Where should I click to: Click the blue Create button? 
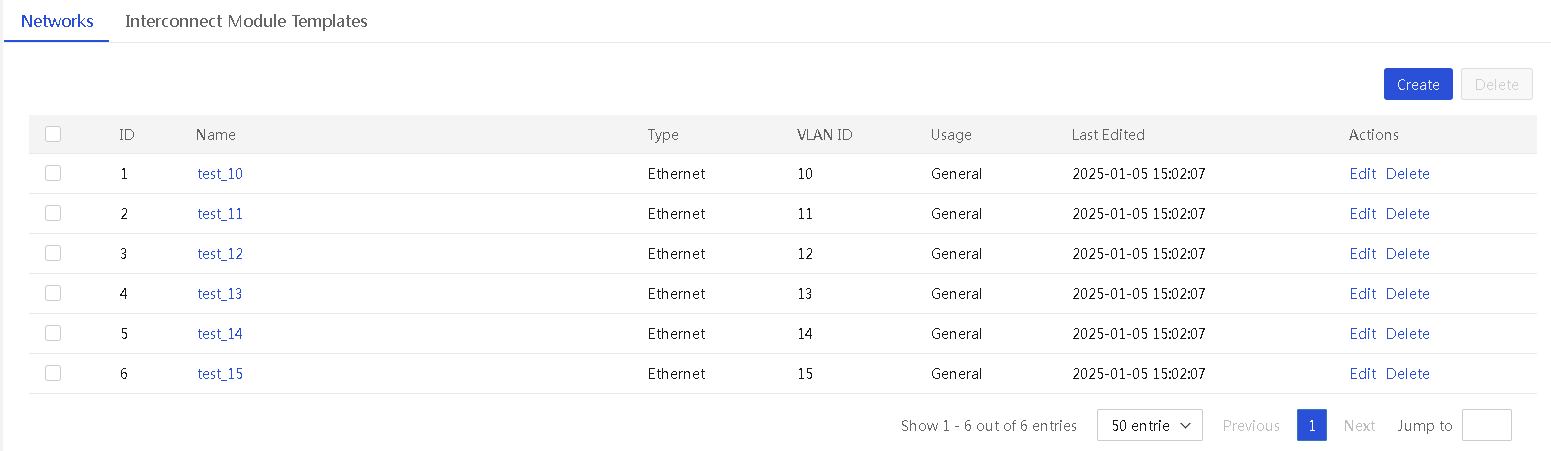click(x=1418, y=84)
